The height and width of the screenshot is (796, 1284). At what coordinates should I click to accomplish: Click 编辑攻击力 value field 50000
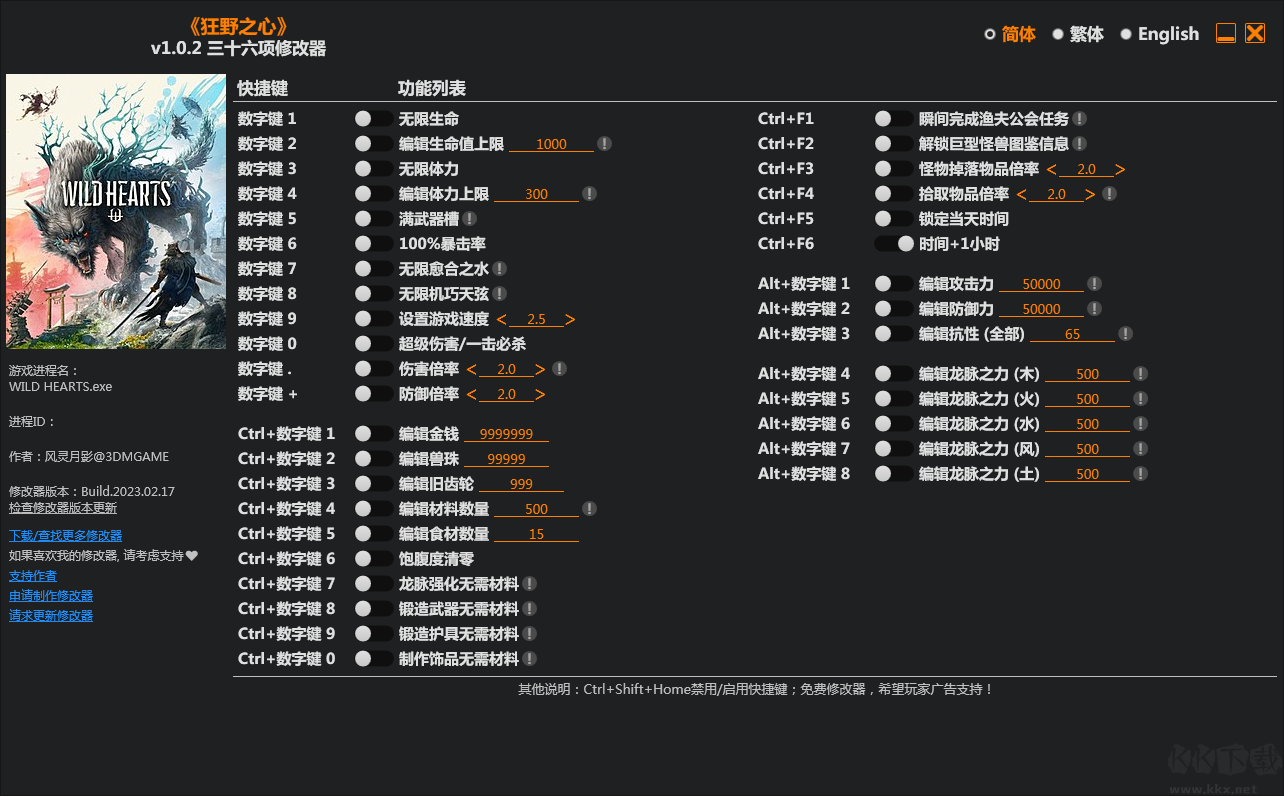tap(1041, 284)
